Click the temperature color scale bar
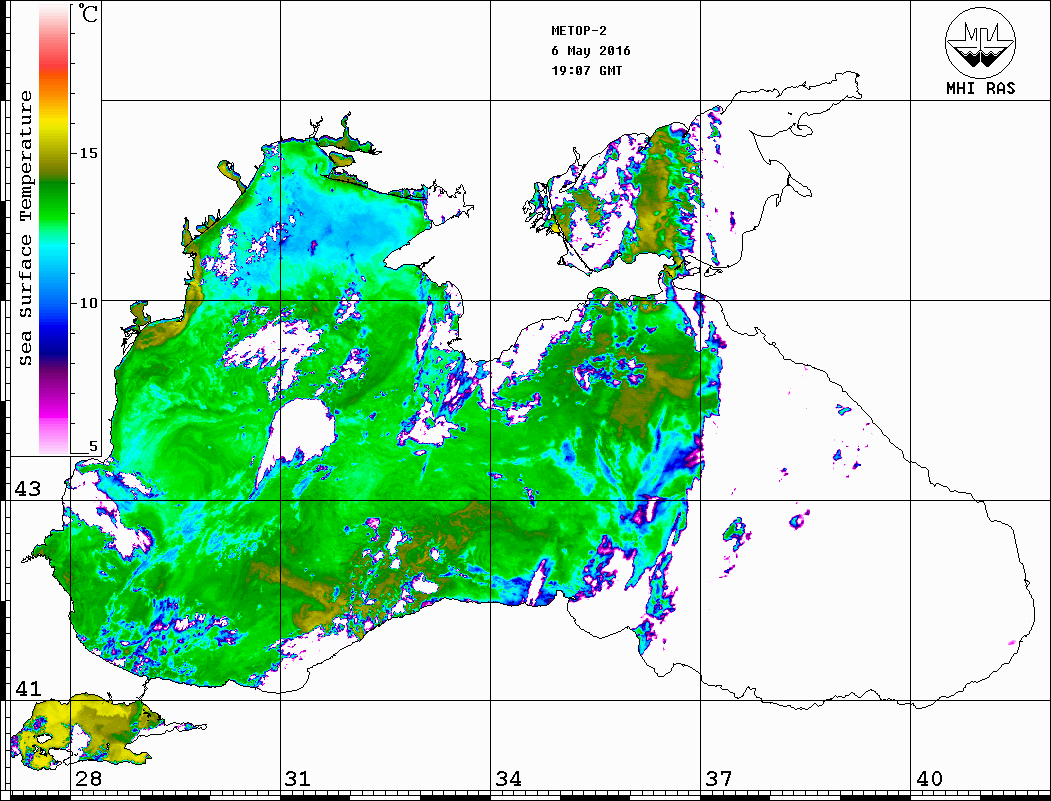This screenshot has width=1051, height=801. [54, 229]
